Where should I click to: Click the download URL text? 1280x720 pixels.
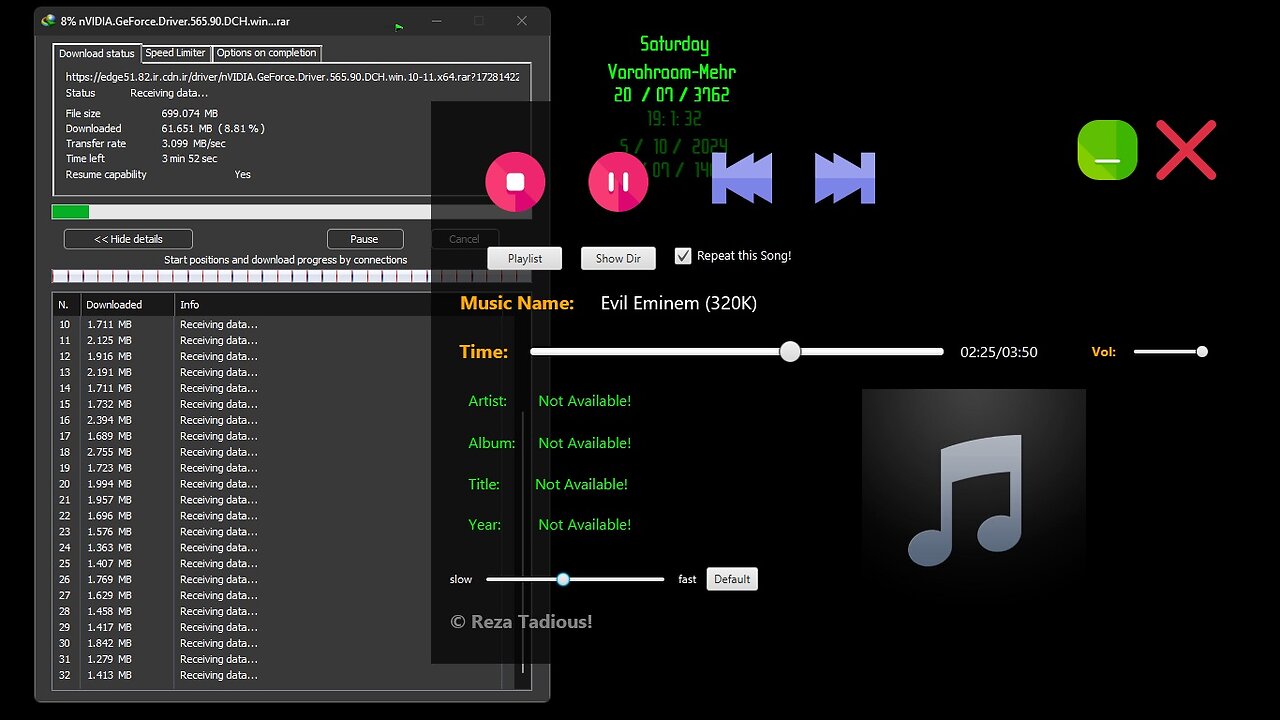(292, 76)
